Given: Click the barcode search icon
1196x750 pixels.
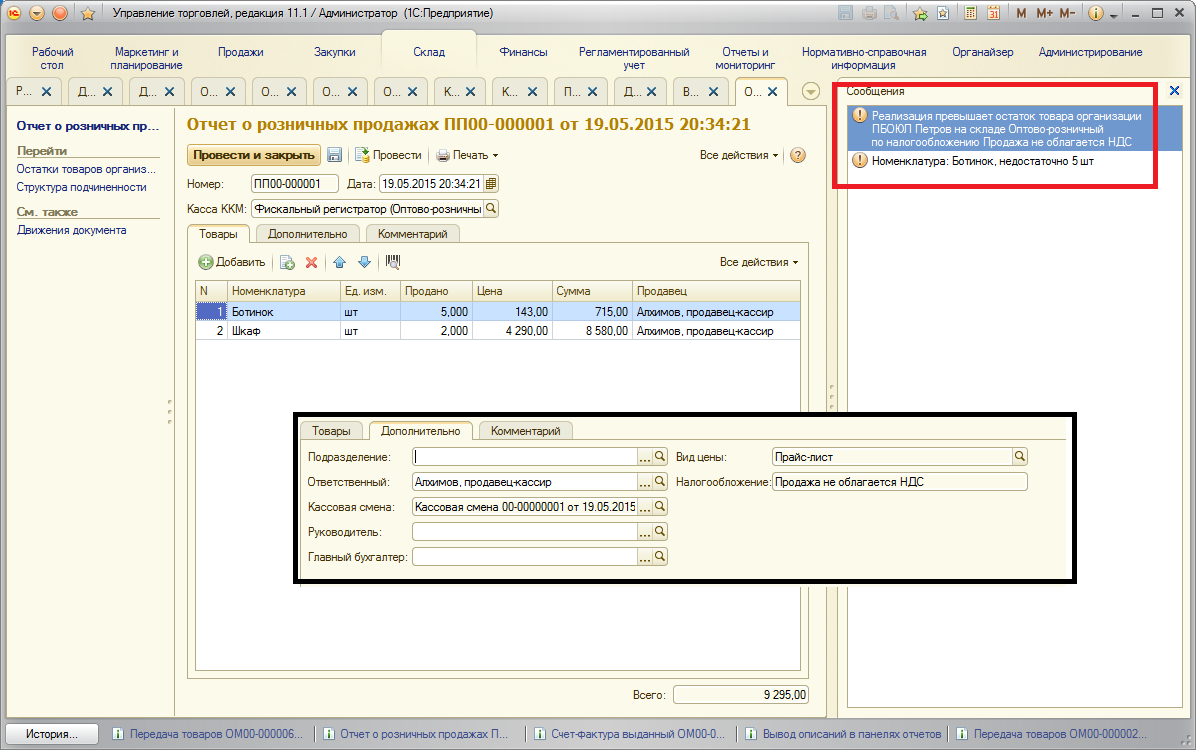Looking at the screenshot, I should [x=393, y=262].
